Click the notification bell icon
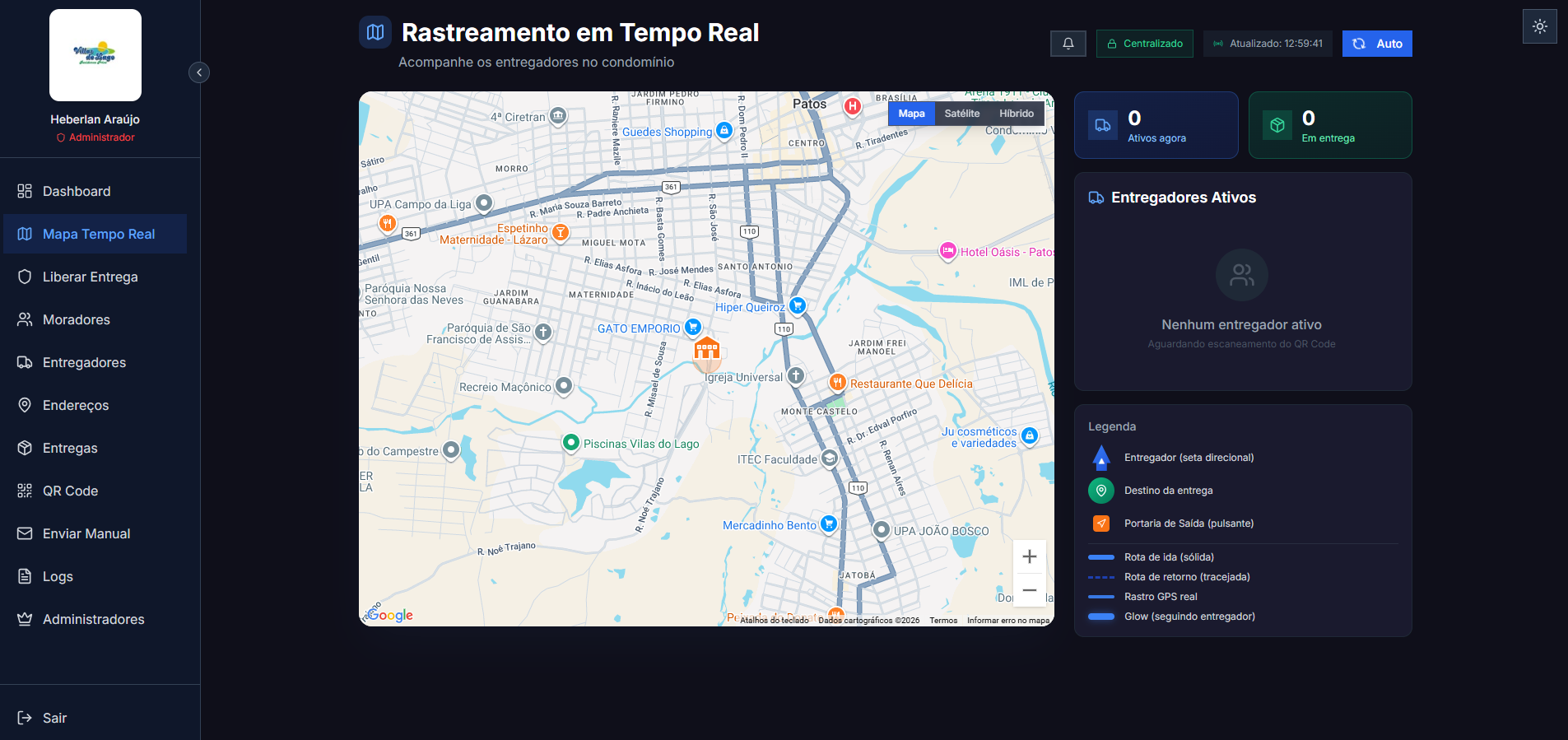 coord(1068,44)
